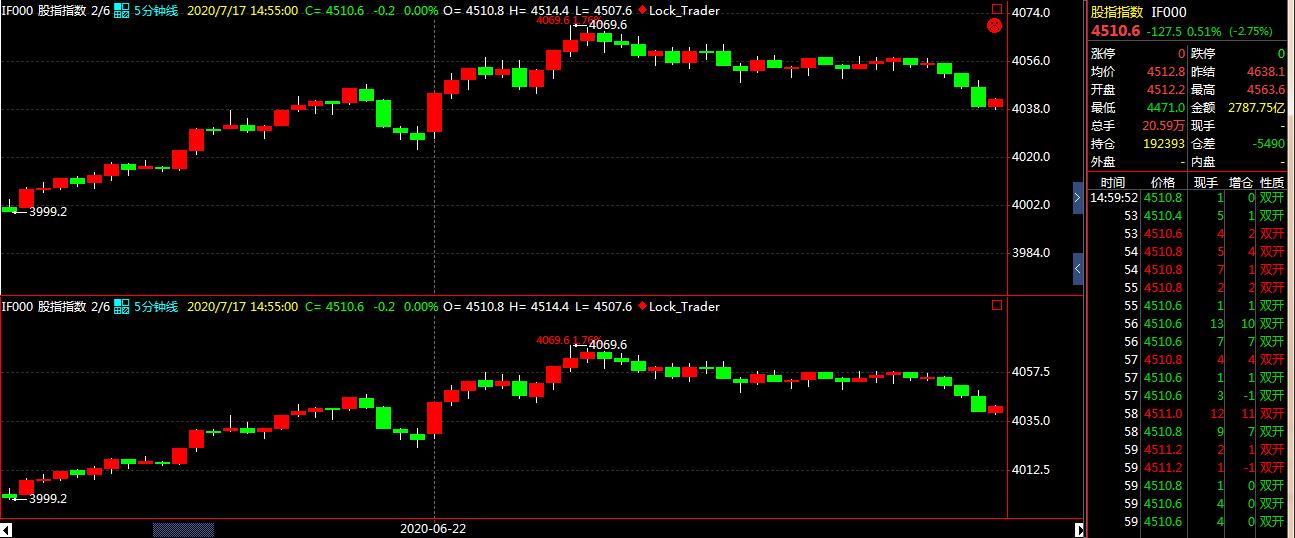Click the red diamond before Lock_Trader in top pane

[642, 11]
